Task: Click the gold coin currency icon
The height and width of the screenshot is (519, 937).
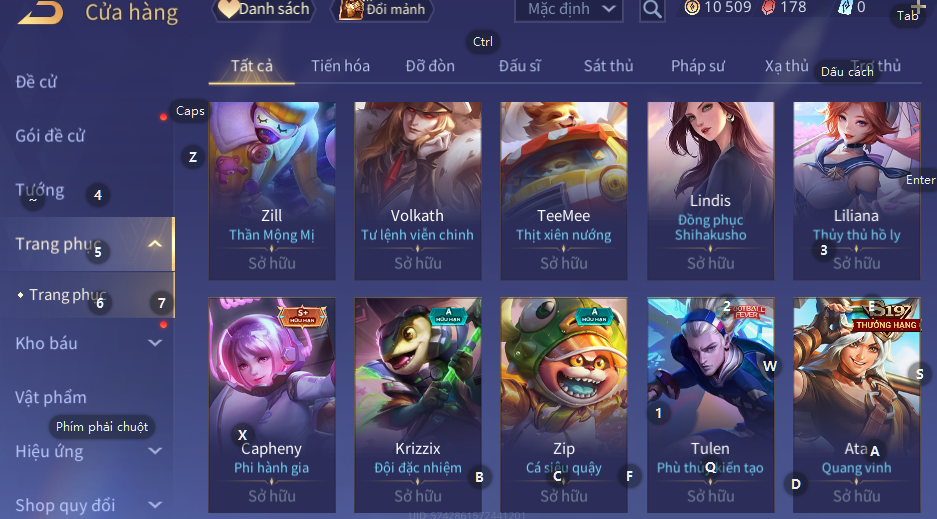Action: click(692, 8)
